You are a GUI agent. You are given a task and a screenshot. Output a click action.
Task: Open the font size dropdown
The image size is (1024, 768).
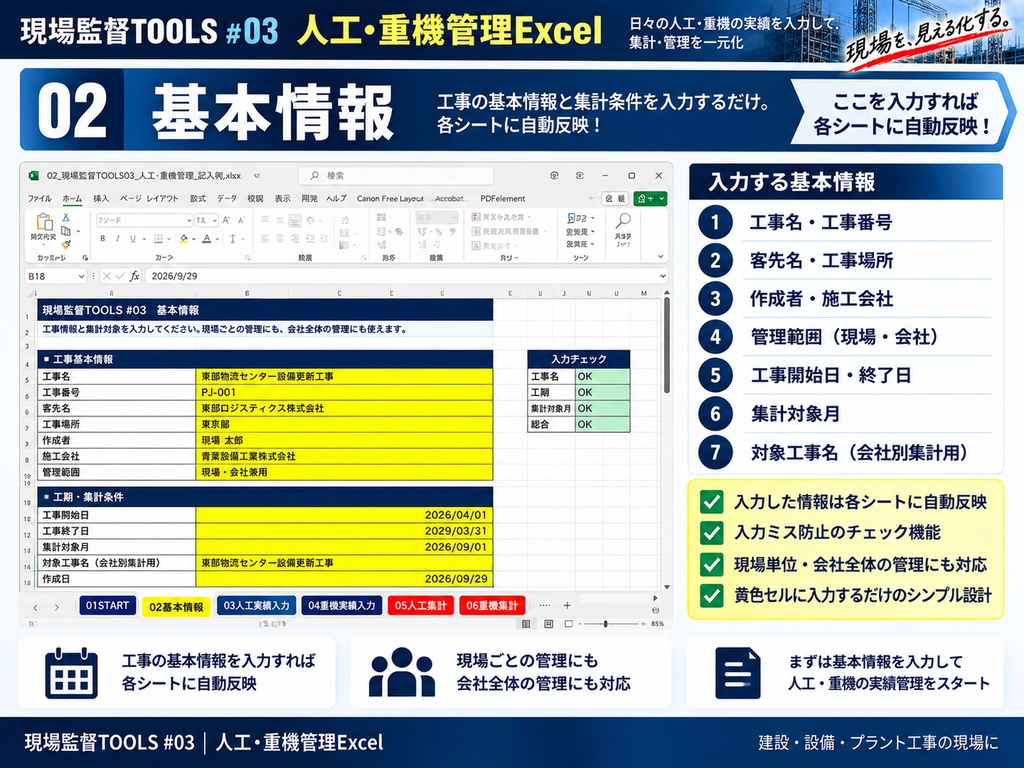[x=216, y=220]
